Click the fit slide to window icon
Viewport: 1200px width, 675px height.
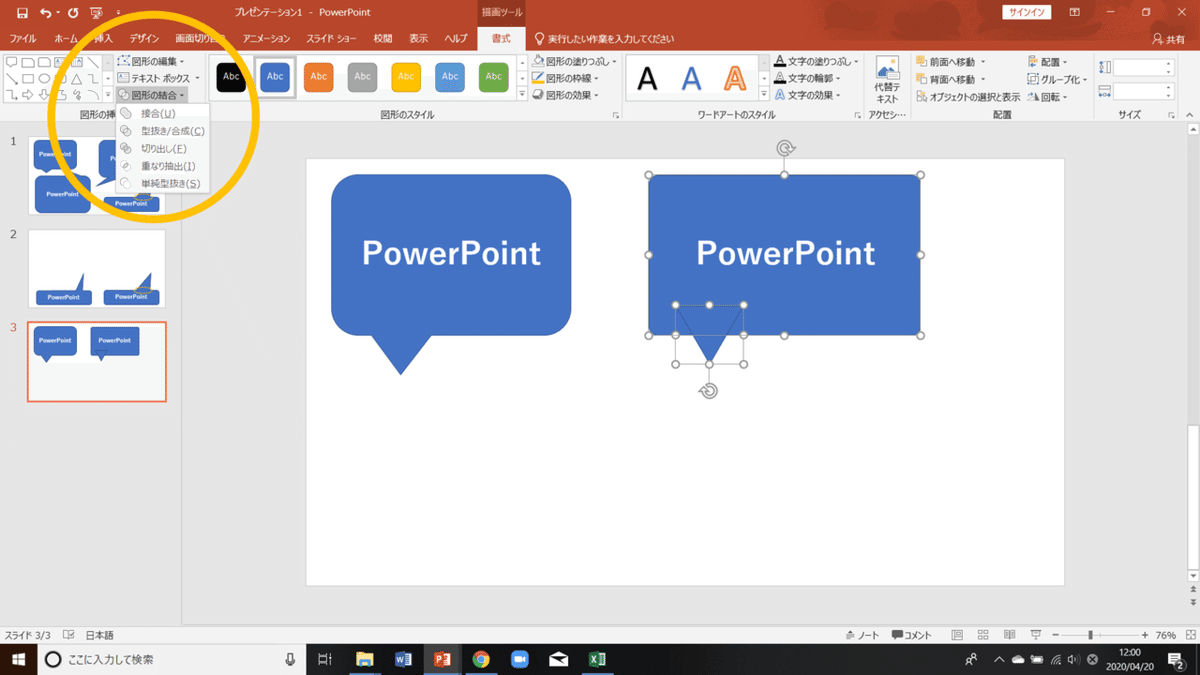[x=1189, y=635]
